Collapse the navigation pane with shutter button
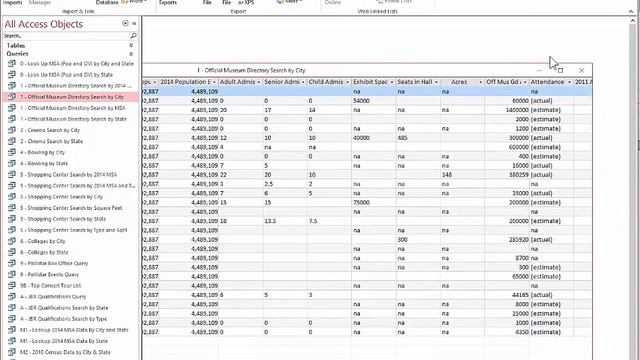The height and width of the screenshot is (360, 640). [x=134, y=24]
